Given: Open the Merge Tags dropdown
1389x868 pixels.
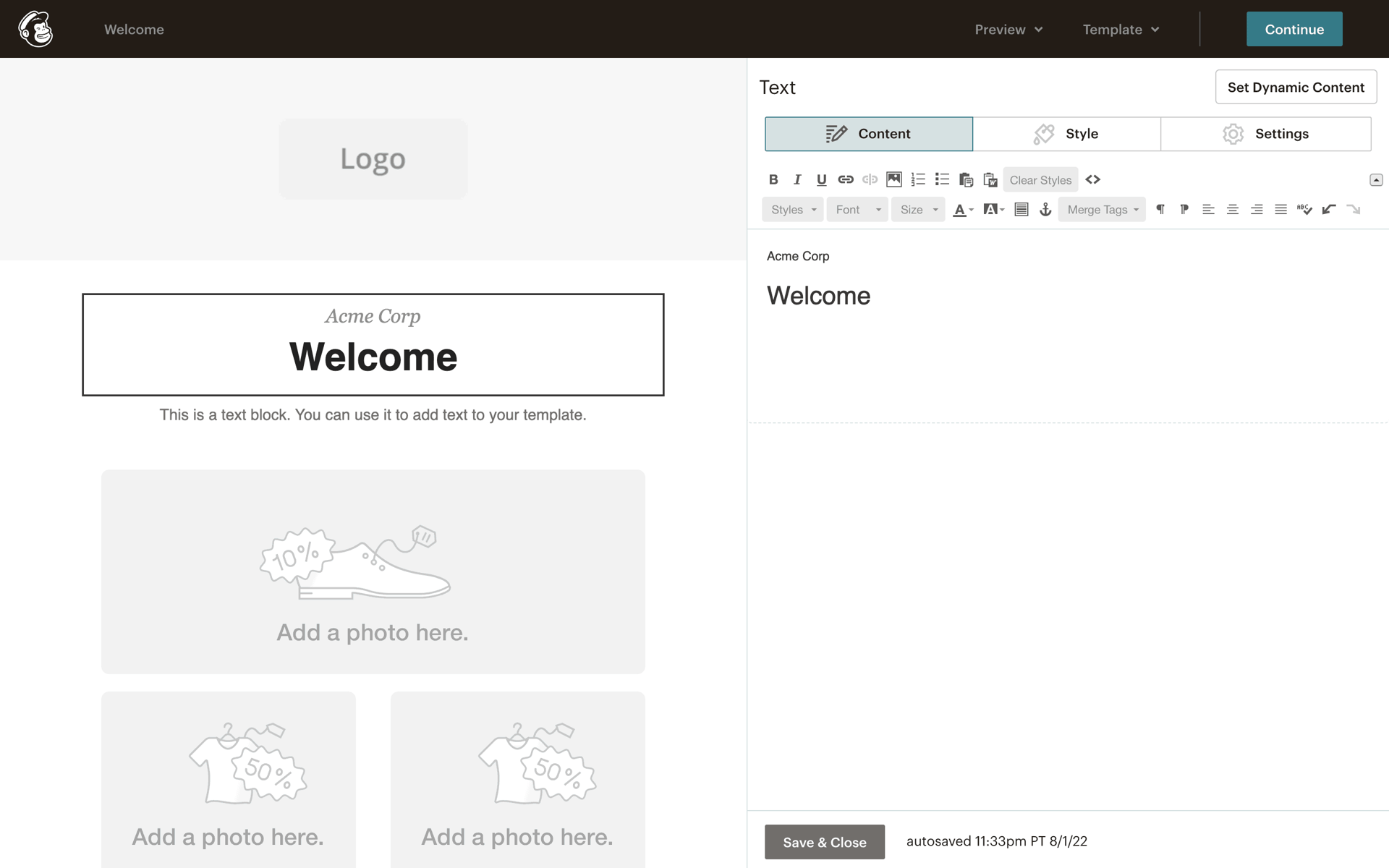Looking at the screenshot, I should point(1102,210).
